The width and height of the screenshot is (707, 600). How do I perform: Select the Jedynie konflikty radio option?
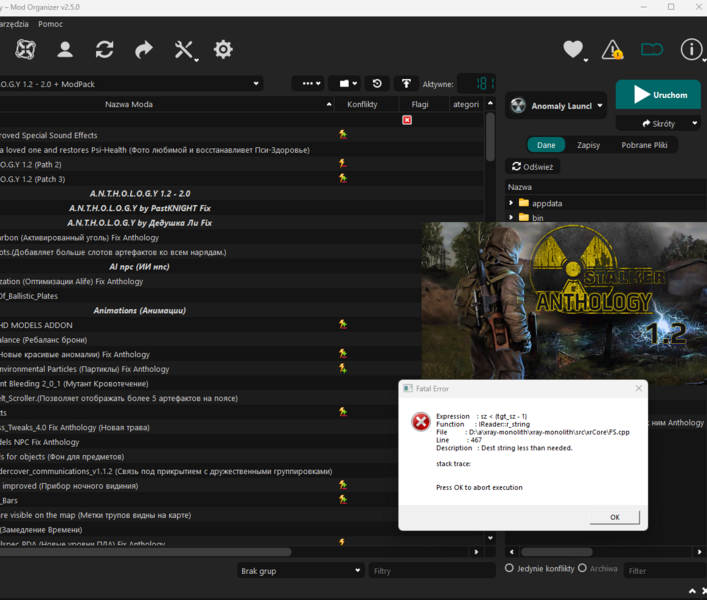coord(509,568)
